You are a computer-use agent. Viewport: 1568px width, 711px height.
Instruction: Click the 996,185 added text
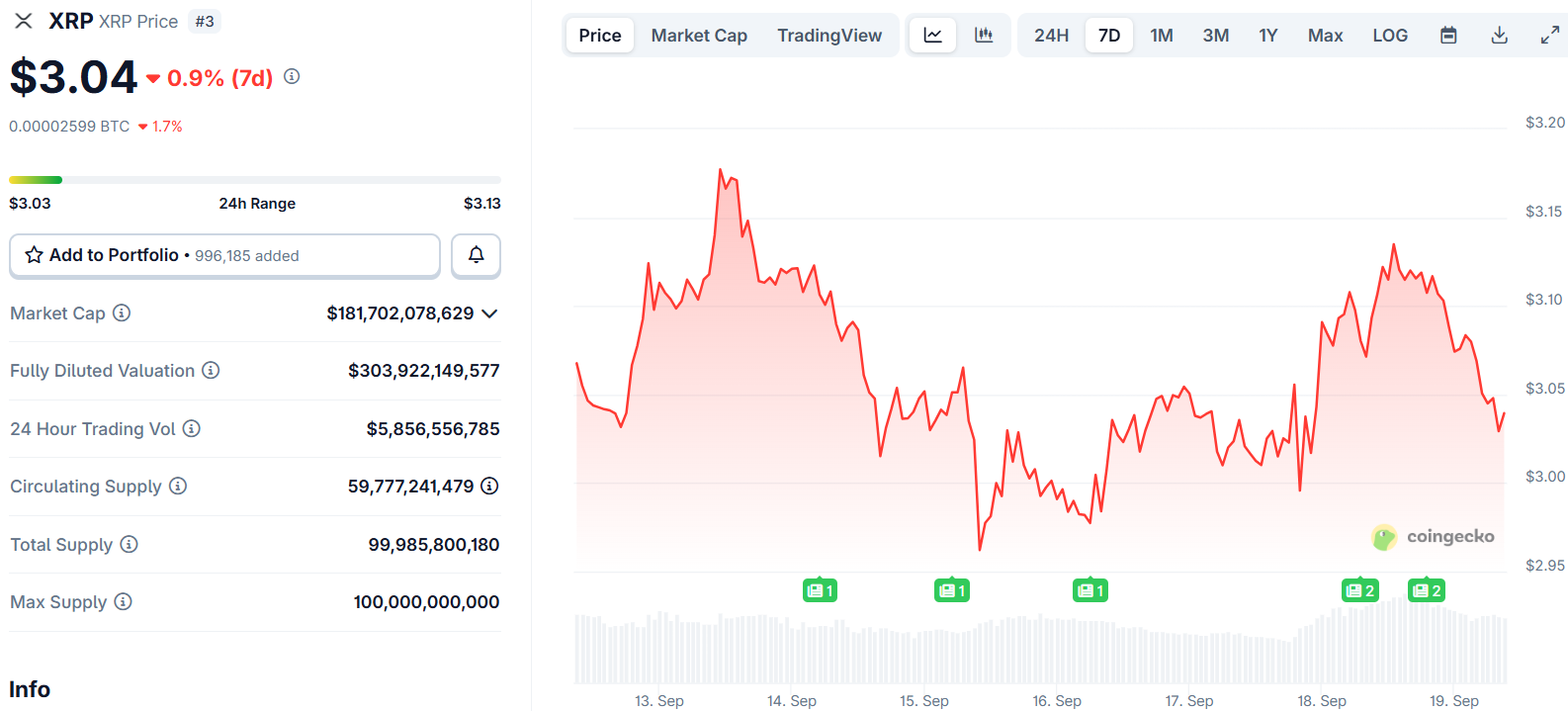(247, 256)
